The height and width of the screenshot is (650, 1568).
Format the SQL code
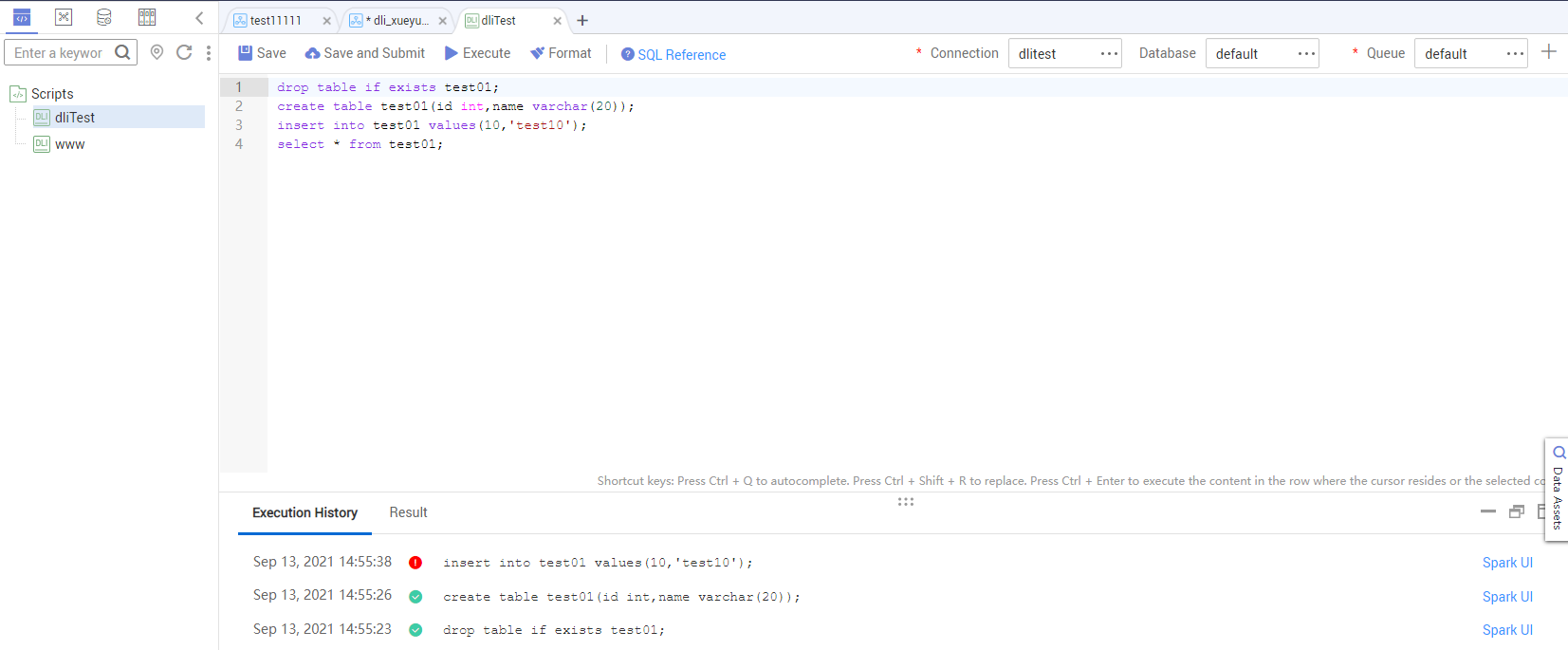click(561, 53)
